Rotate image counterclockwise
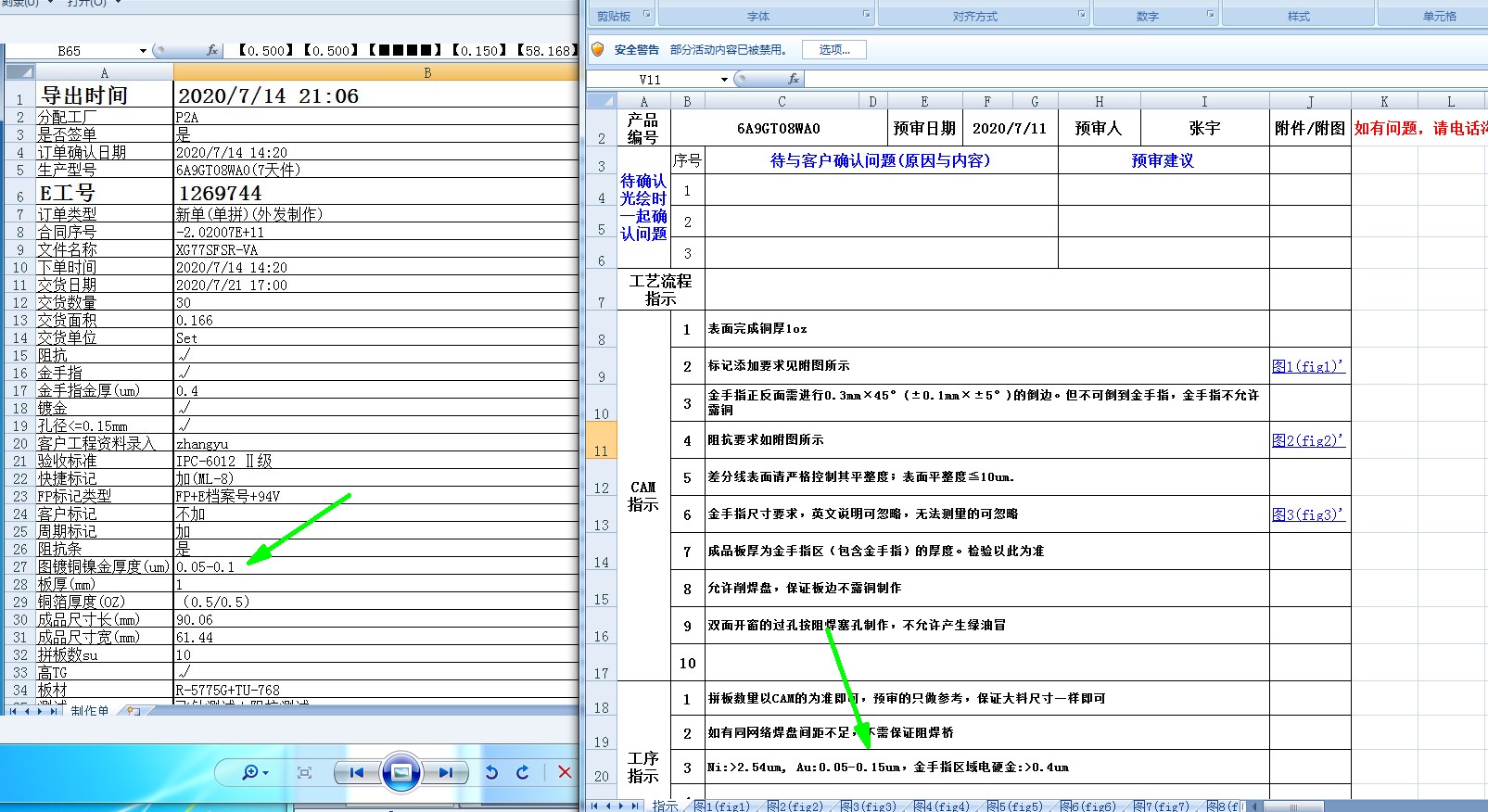This screenshot has width=1488, height=812. tap(492, 772)
